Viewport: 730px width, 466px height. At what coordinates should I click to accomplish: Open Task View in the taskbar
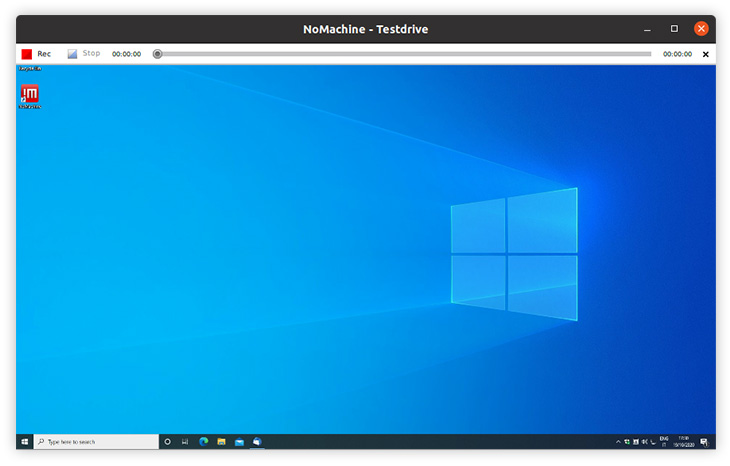coord(185,441)
